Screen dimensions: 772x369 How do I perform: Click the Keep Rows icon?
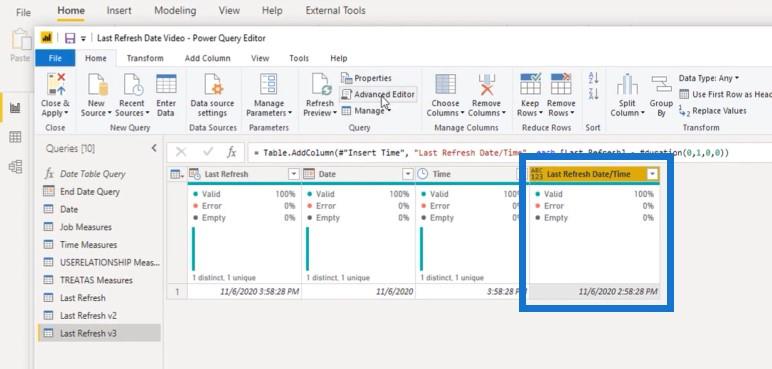(530, 84)
